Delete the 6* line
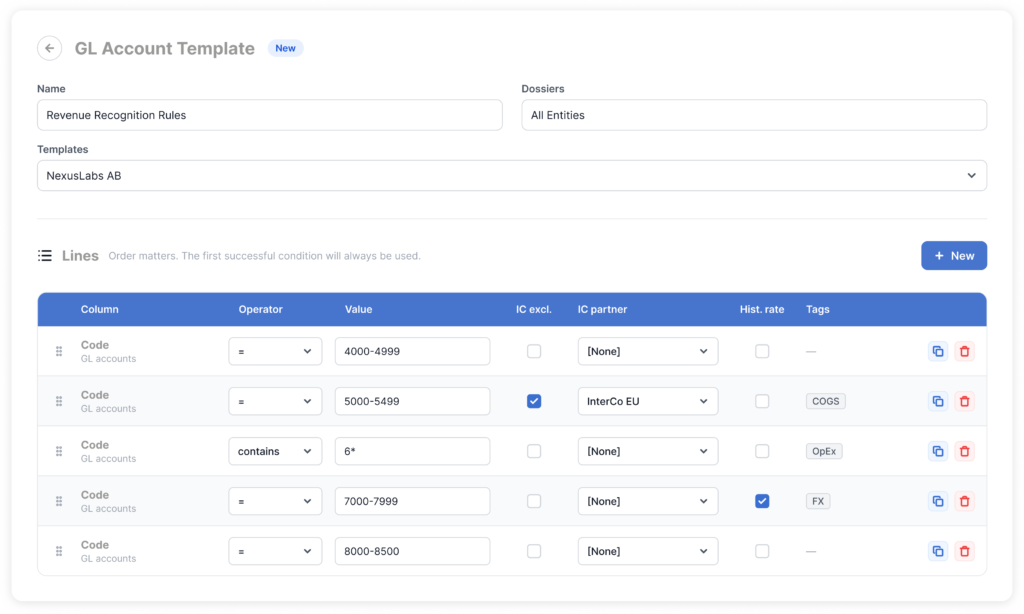Viewport: 1024px width, 614px height. pyautogui.click(x=965, y=451)
